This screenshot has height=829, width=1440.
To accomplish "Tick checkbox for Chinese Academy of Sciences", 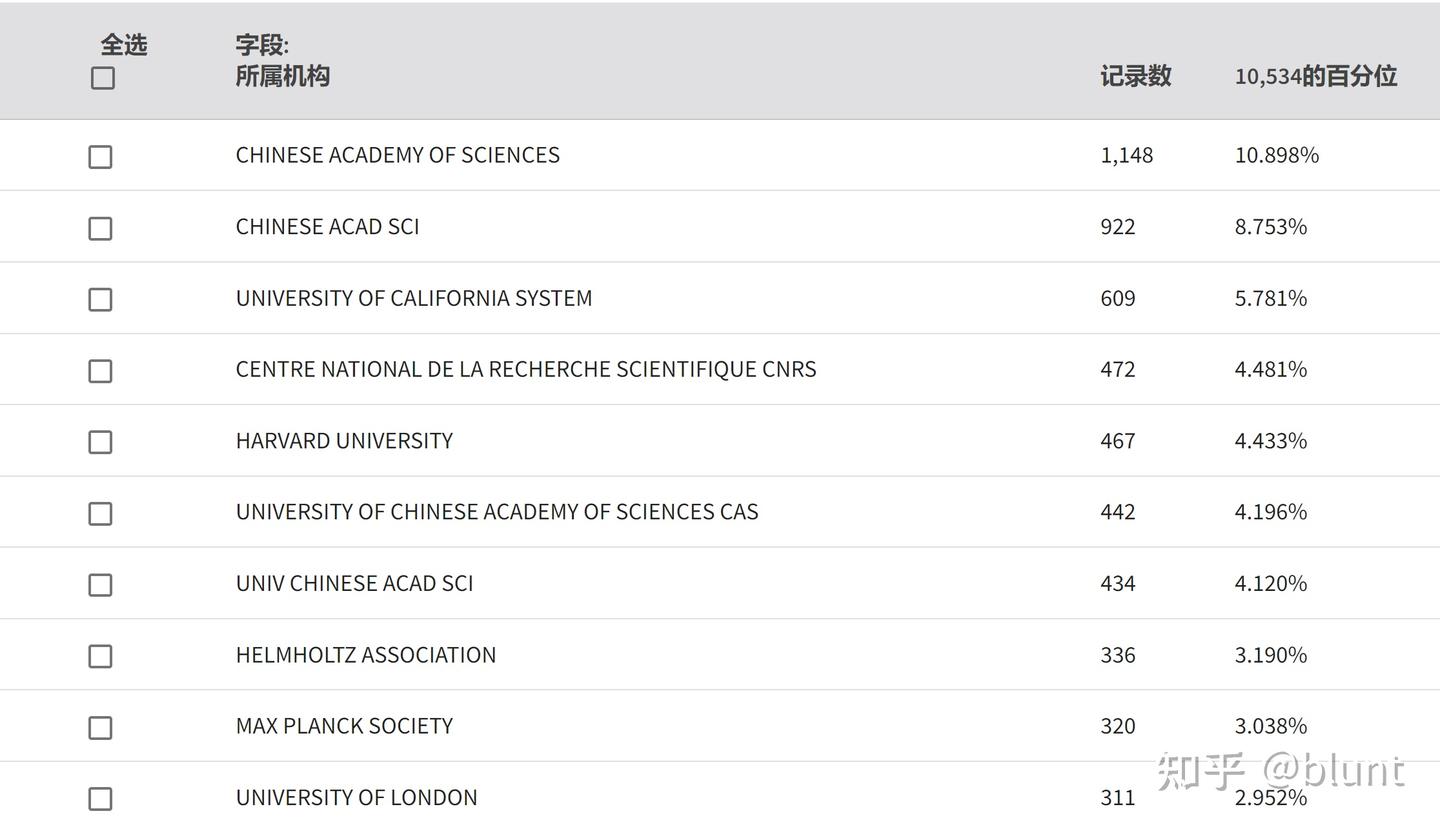I will tap(100, 157).
